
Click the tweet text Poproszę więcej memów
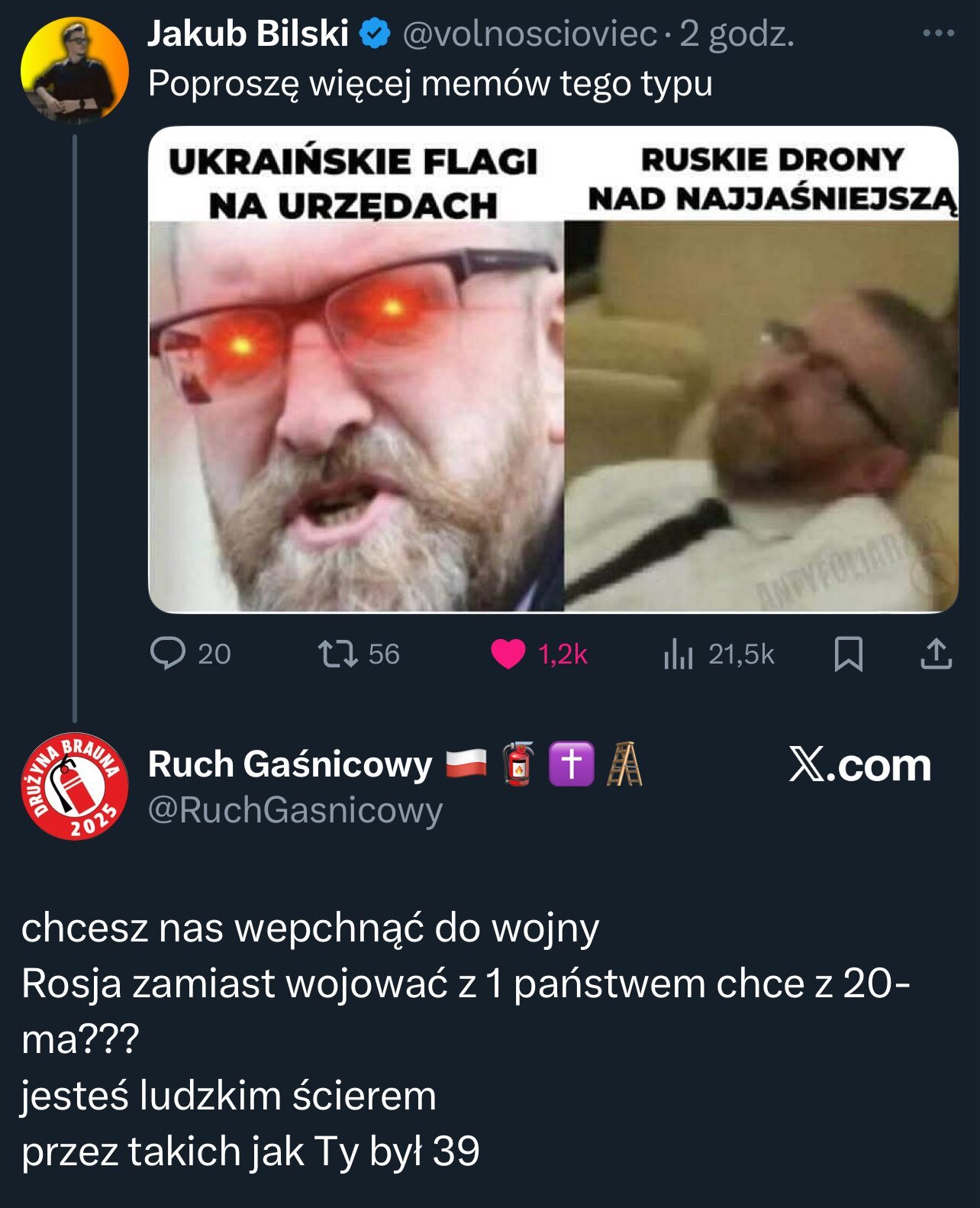(430, 84)
